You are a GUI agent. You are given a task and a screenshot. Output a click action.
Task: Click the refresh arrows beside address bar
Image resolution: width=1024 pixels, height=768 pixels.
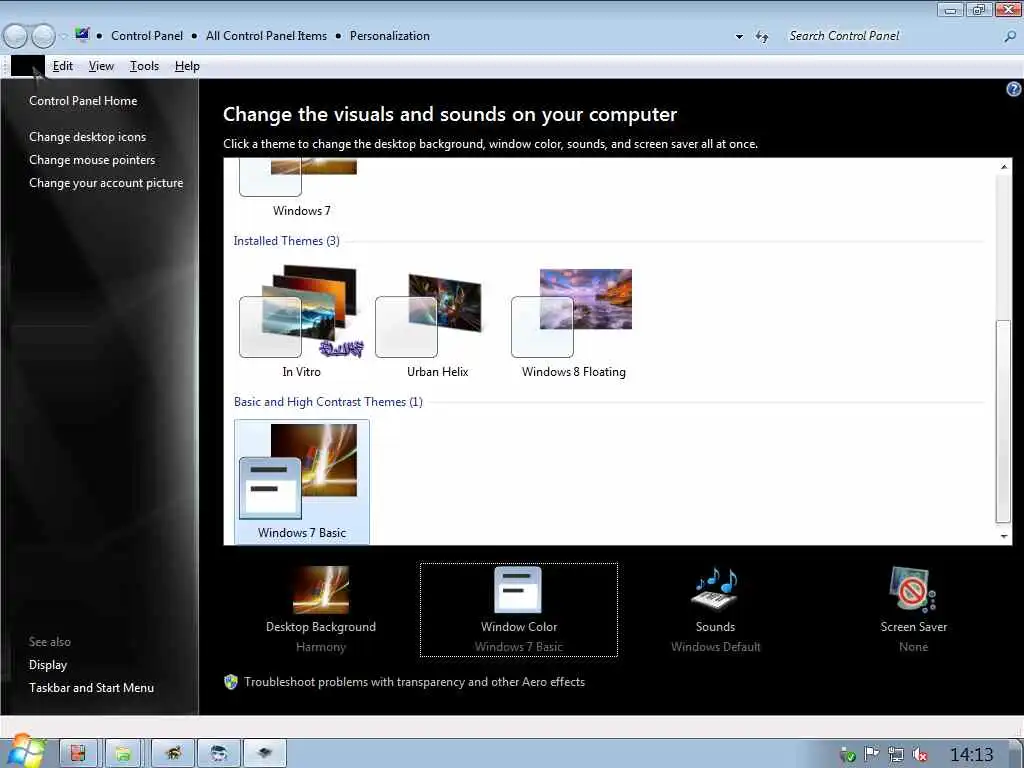tap(761, 37)
